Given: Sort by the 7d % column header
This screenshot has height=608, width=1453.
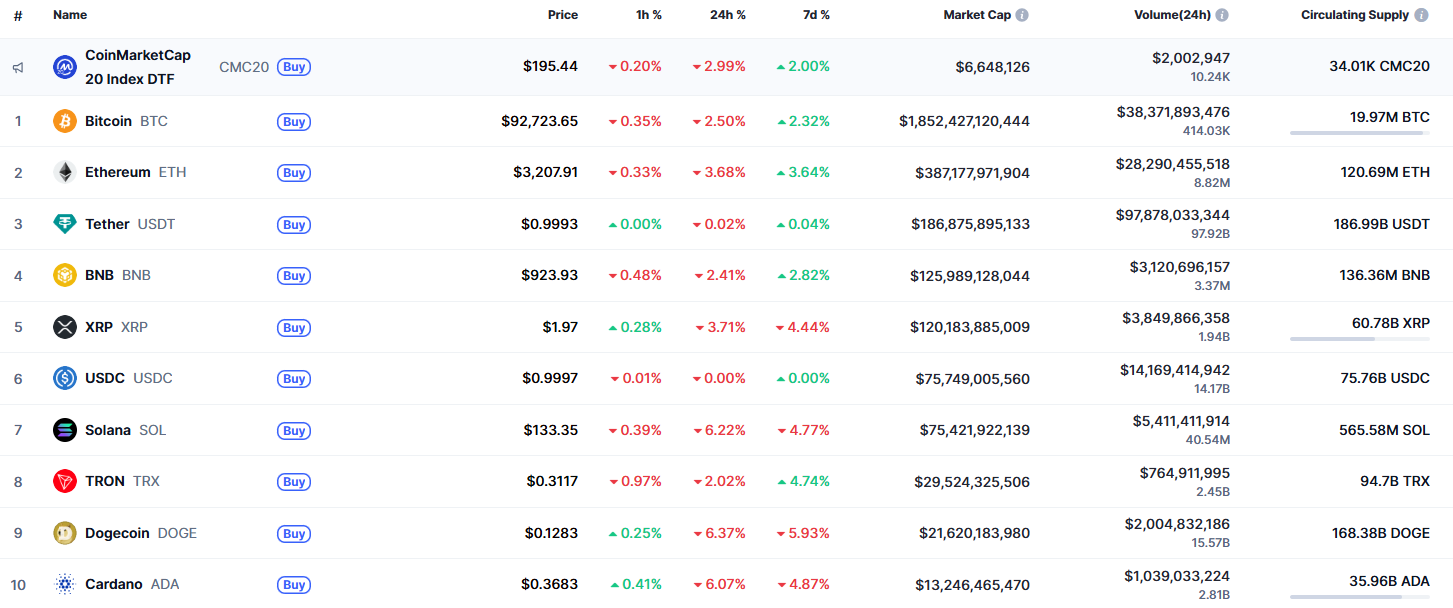Looking at the screenshot, I should tap(814, 15).
